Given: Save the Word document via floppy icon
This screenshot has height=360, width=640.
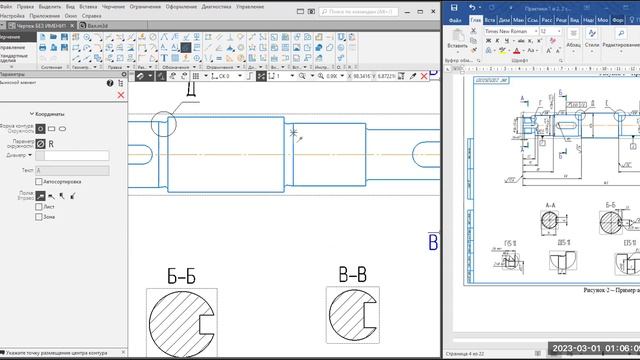Looking at the screenshot, I should pos(454,7).
